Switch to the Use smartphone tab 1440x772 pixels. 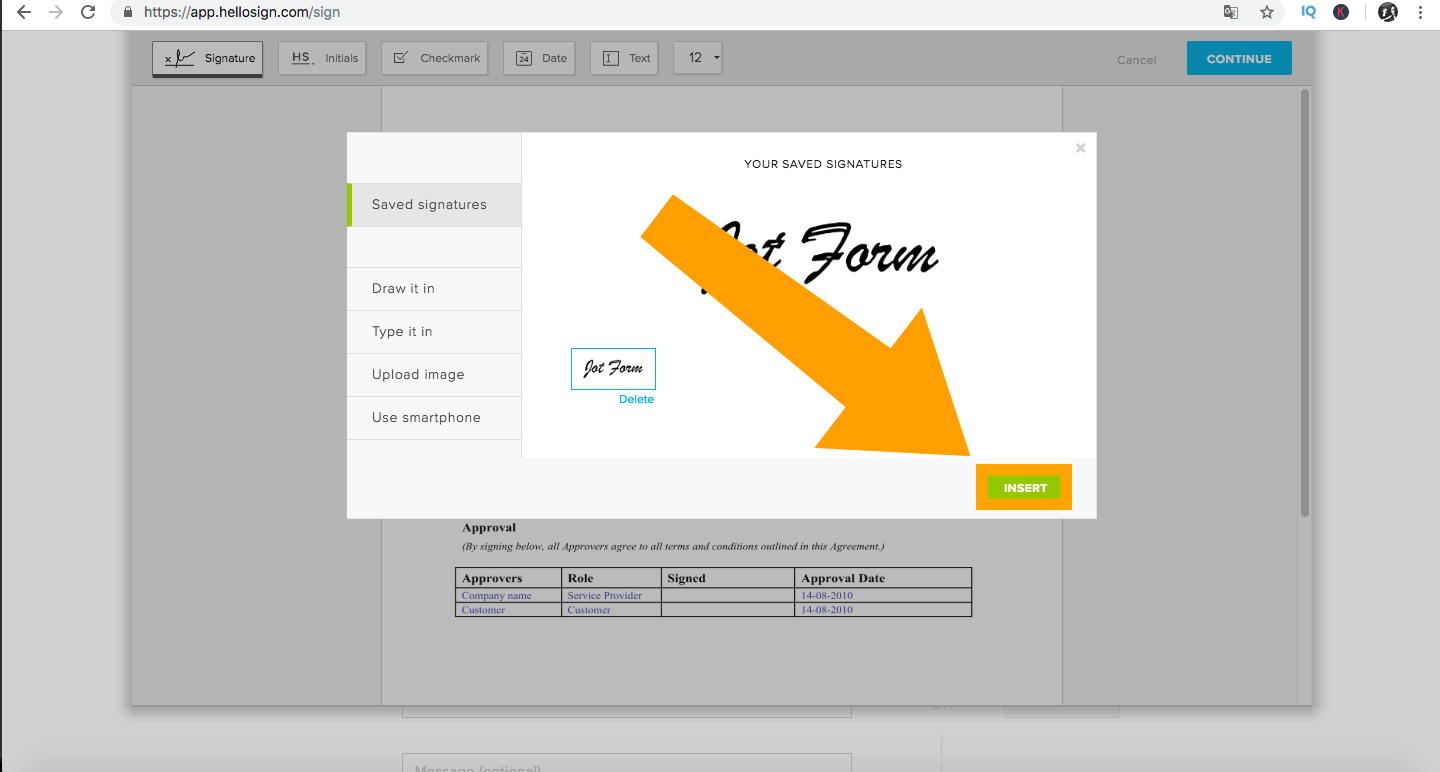click(x=434, y=418)
